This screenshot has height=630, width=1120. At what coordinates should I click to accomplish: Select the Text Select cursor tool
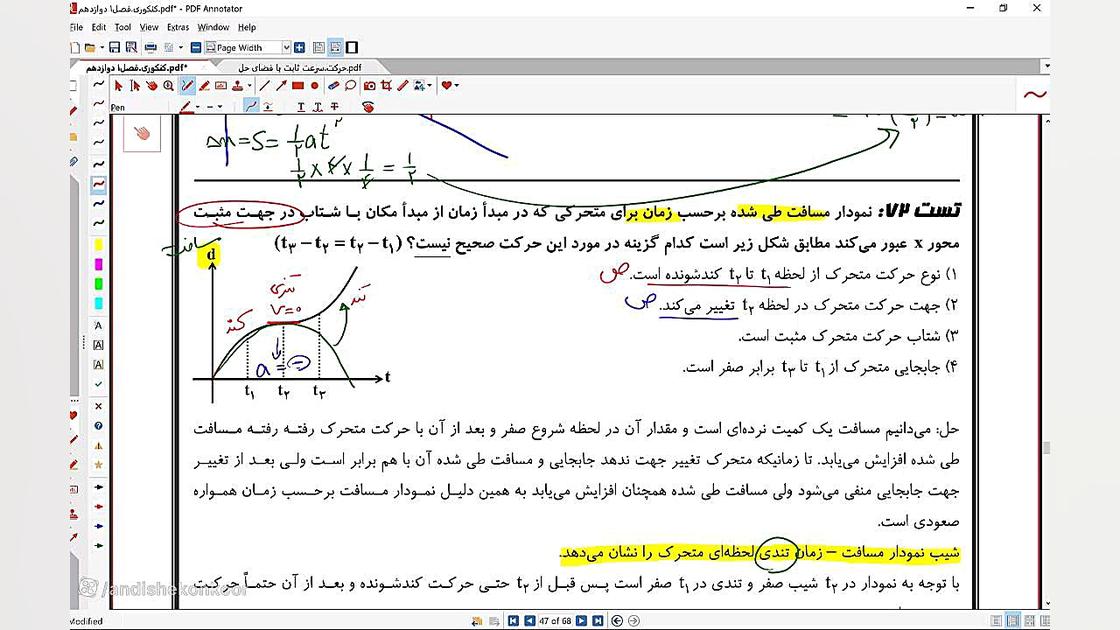(135, 86)
